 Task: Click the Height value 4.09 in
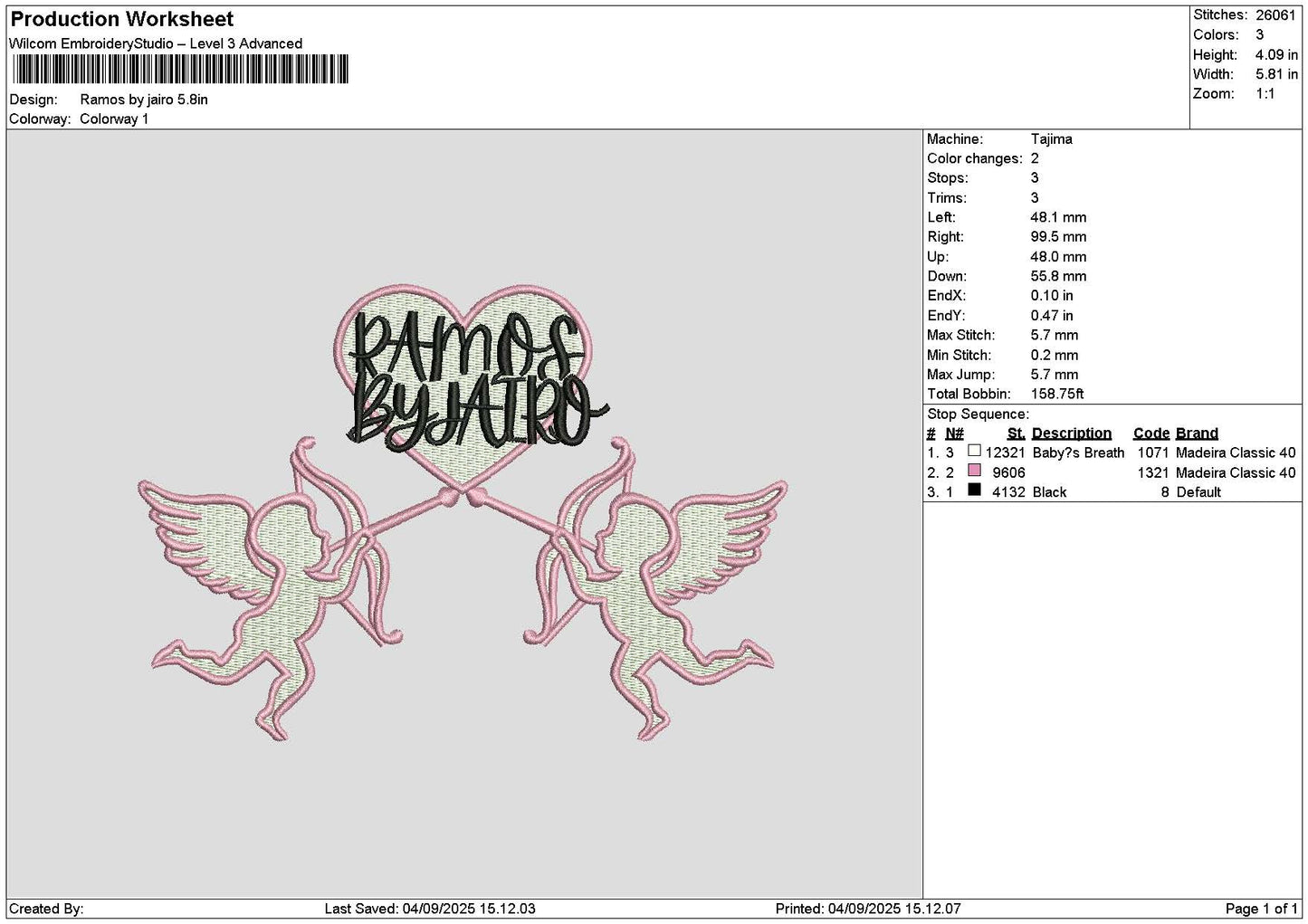pos(1276,54)
